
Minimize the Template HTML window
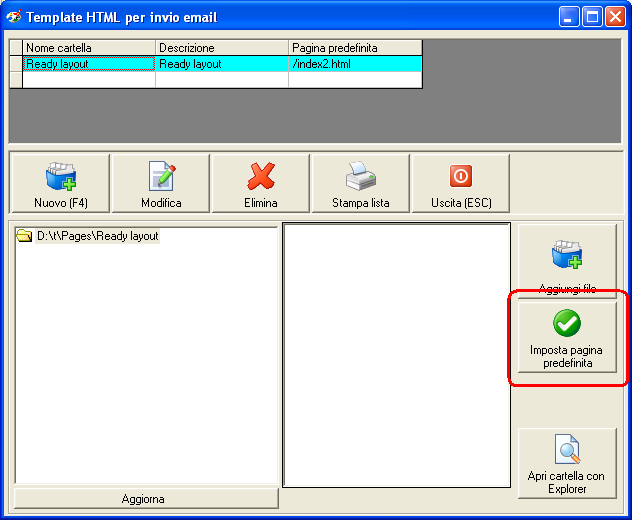click(x=569, y=17)
